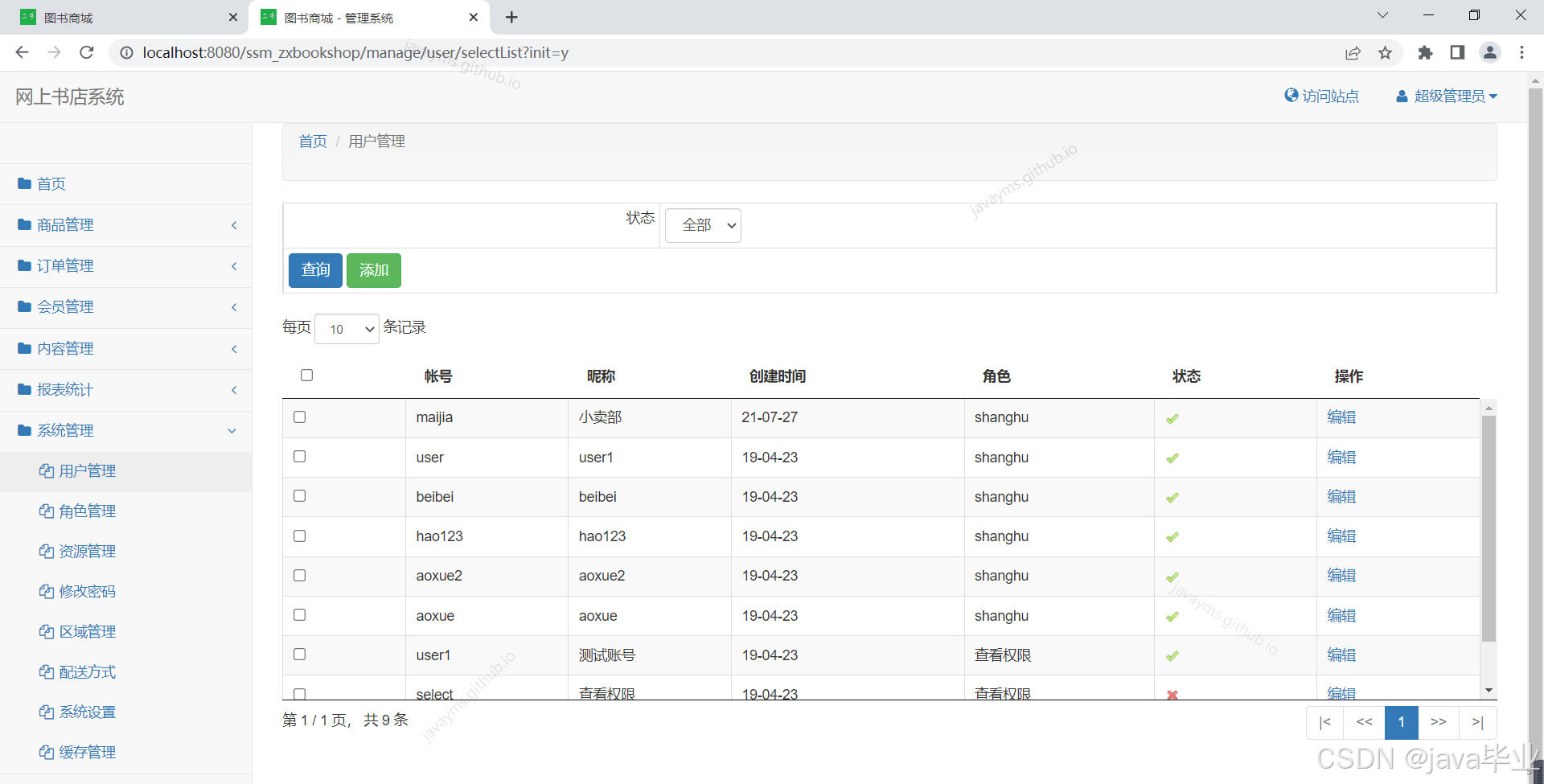The width and height of the screenshot is (1544, 784).
Task: Open the 状态 filter dropdown showing 全部
Action: point(703,225)
